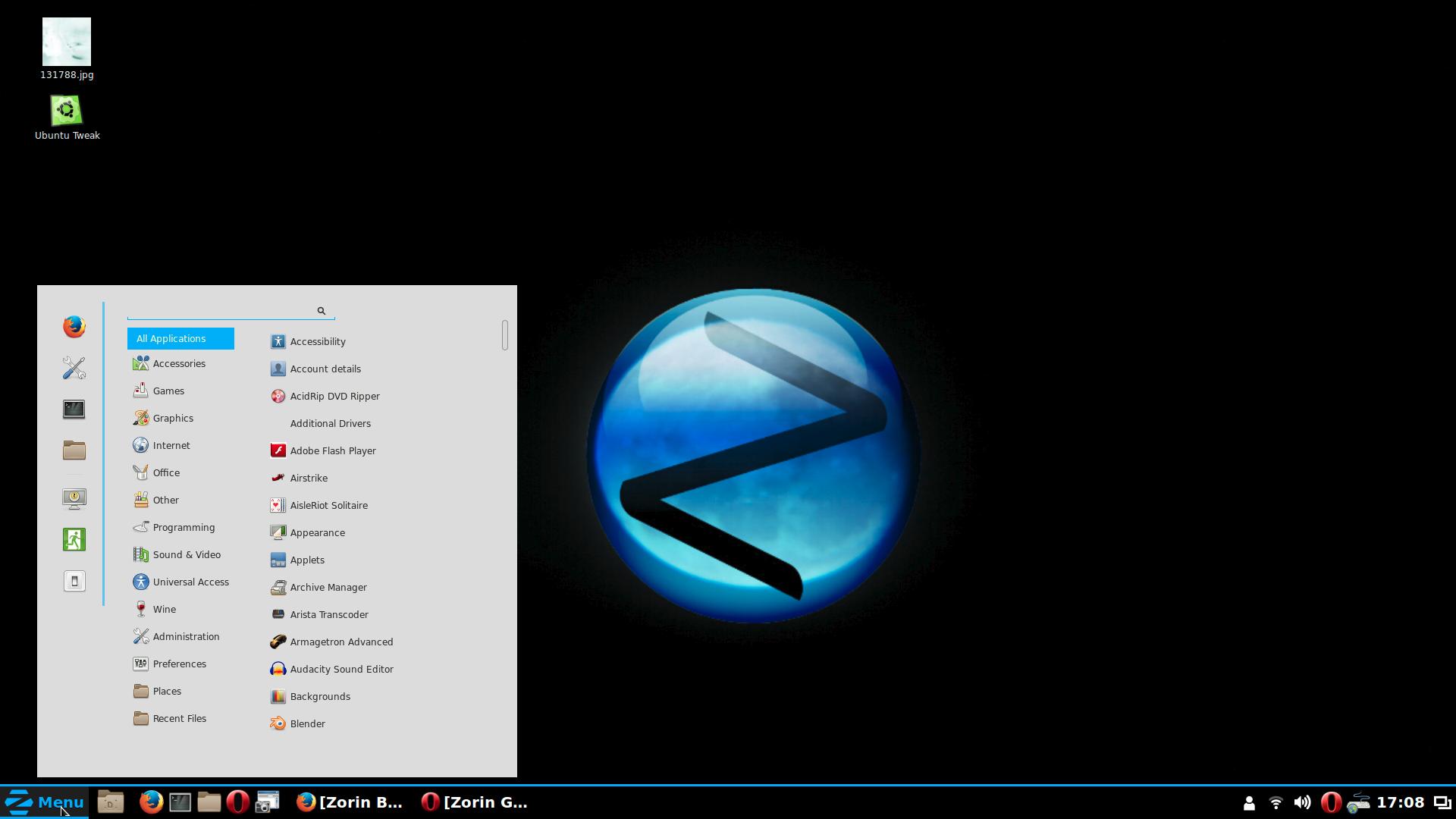Launch Audacity Sound Editor

coord(341,669)
